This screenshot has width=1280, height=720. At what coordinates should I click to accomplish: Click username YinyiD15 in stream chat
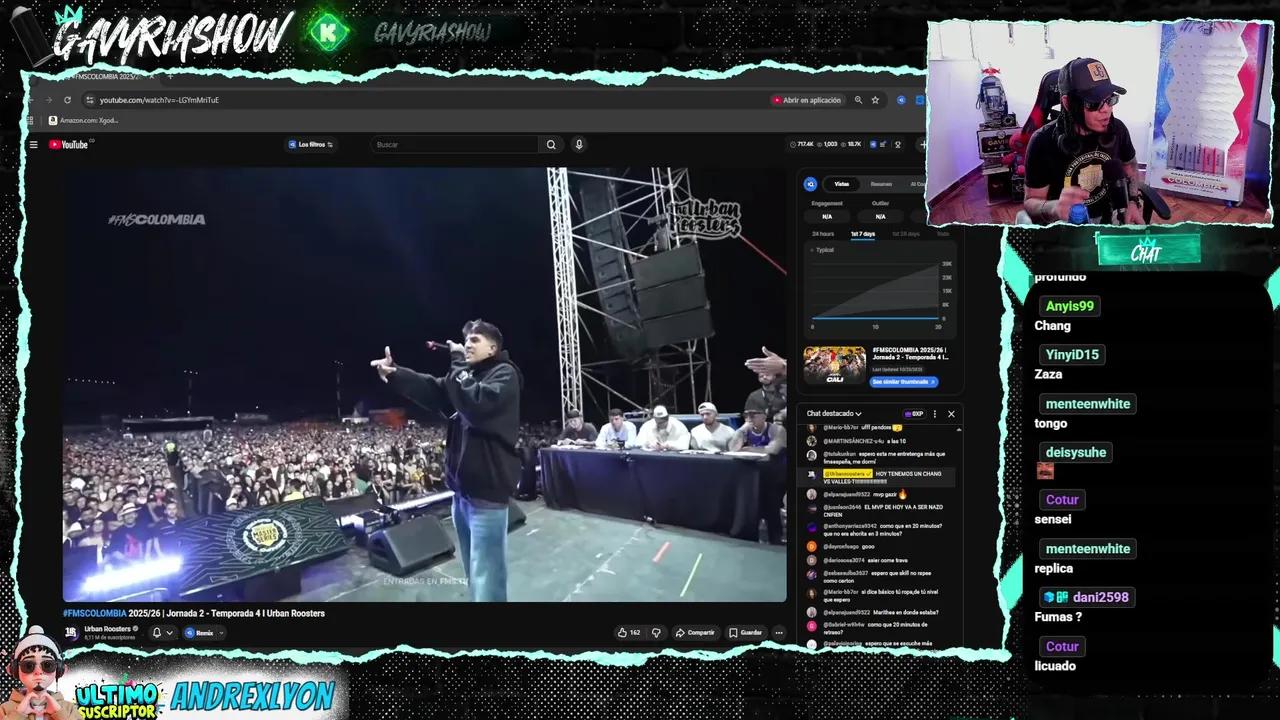pos(1072,355)
